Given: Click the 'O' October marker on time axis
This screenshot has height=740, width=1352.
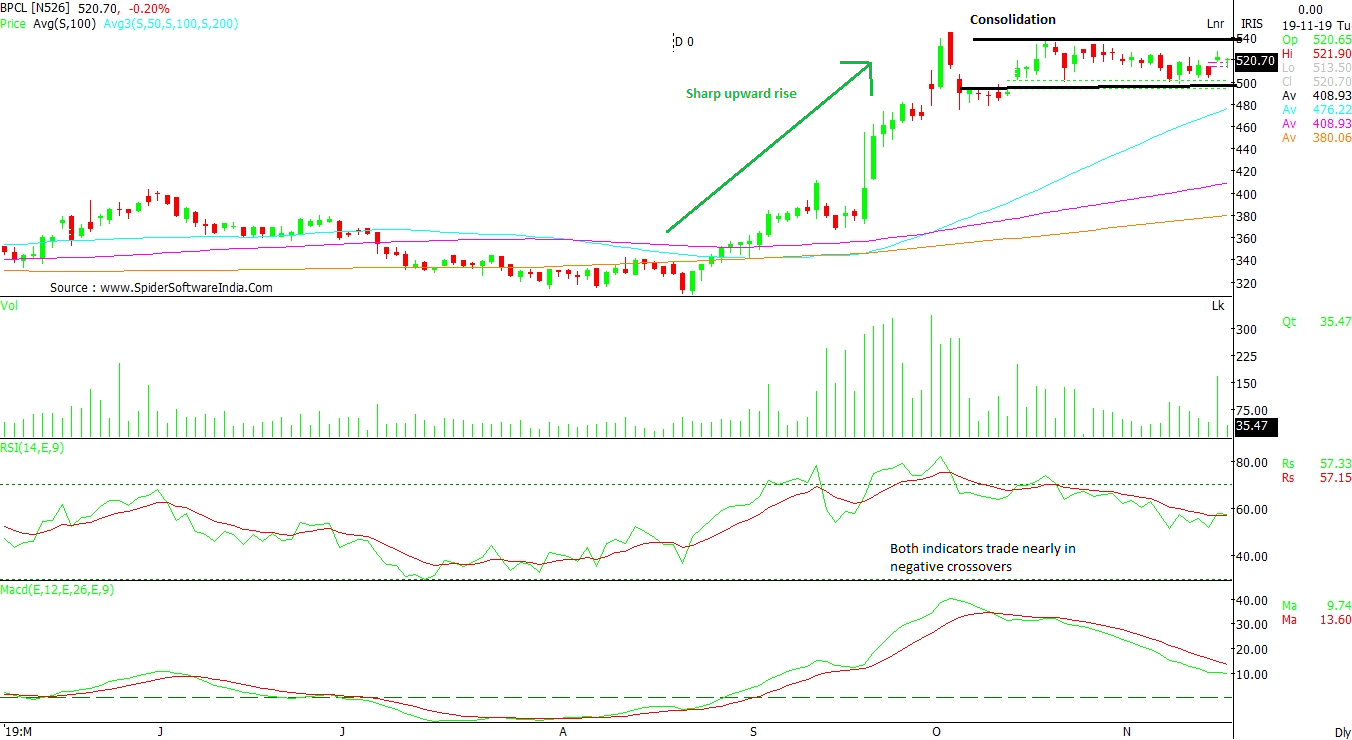Looking at the screenshot, I should [936, 732].
